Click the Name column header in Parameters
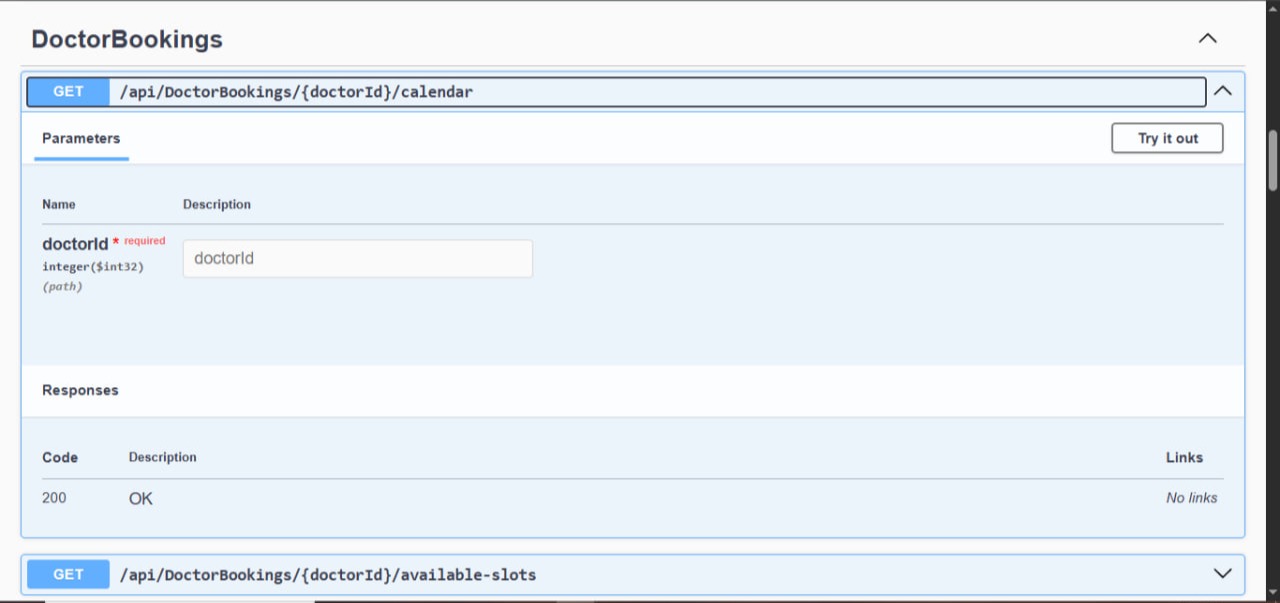Viewport: 1280px width, 603px height. 58,204
